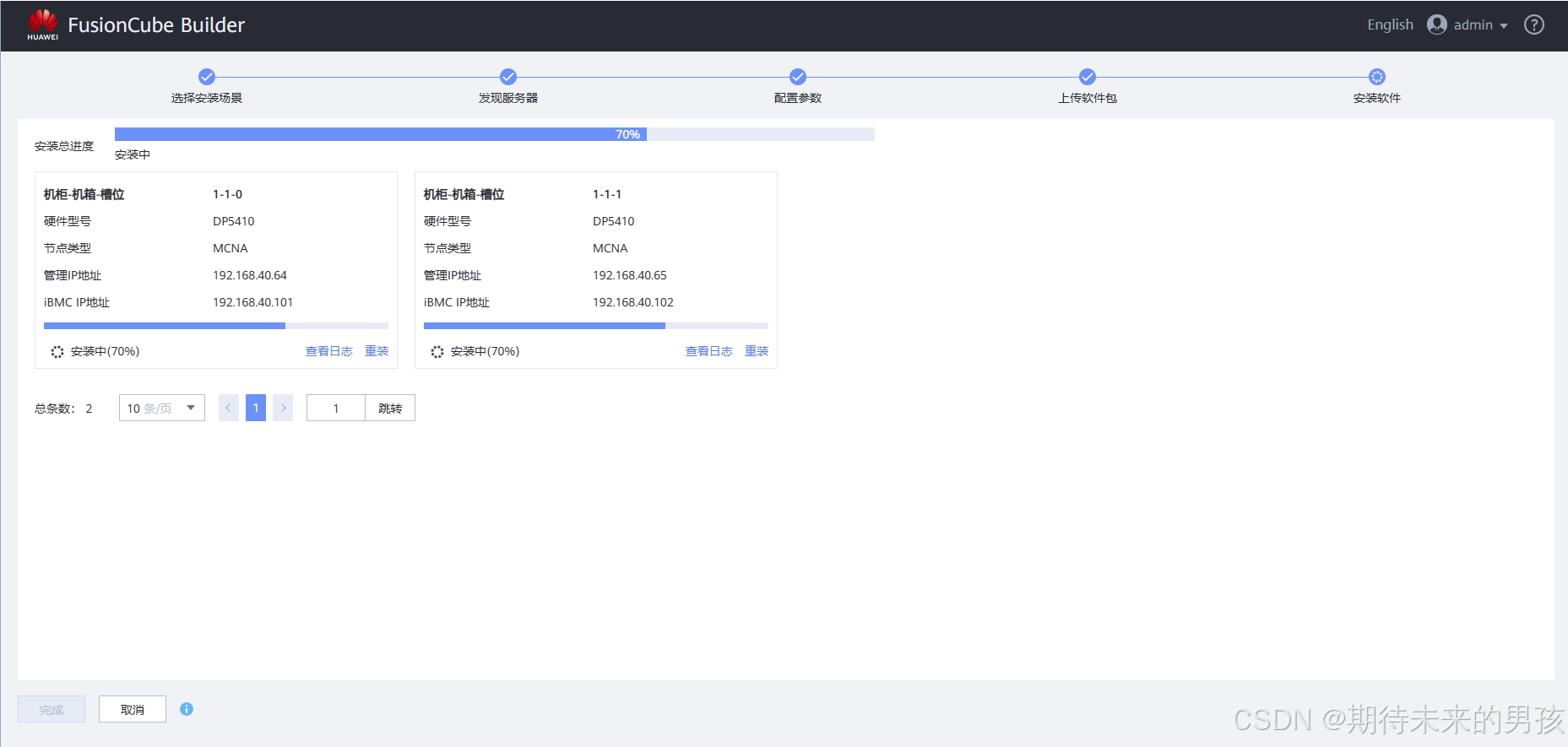Click the 安装总进度 label
Image resolution: width=1568 pixels, height=747 pixels.
[64, 146]
